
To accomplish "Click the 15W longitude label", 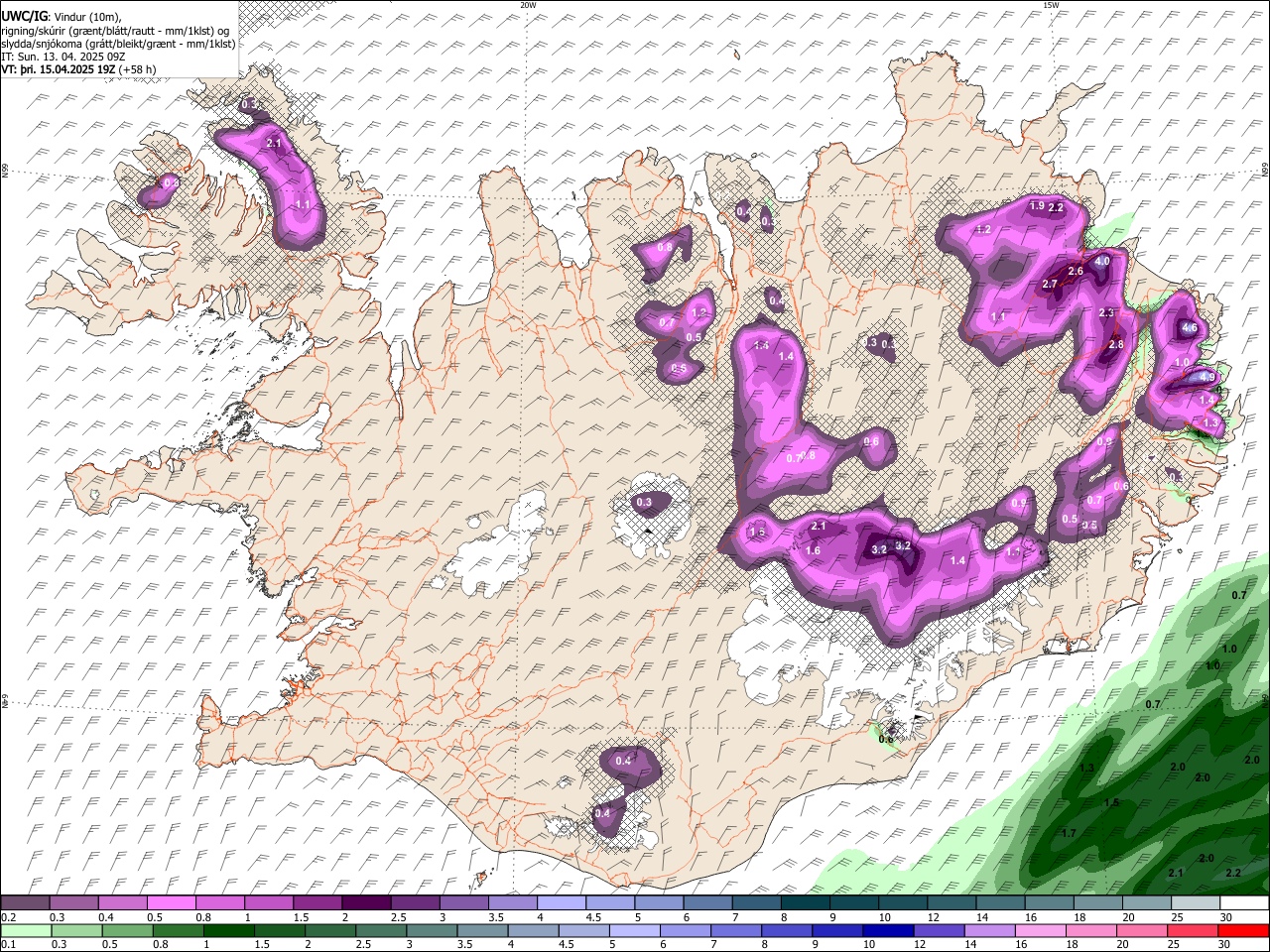I will pos(1051,5).
